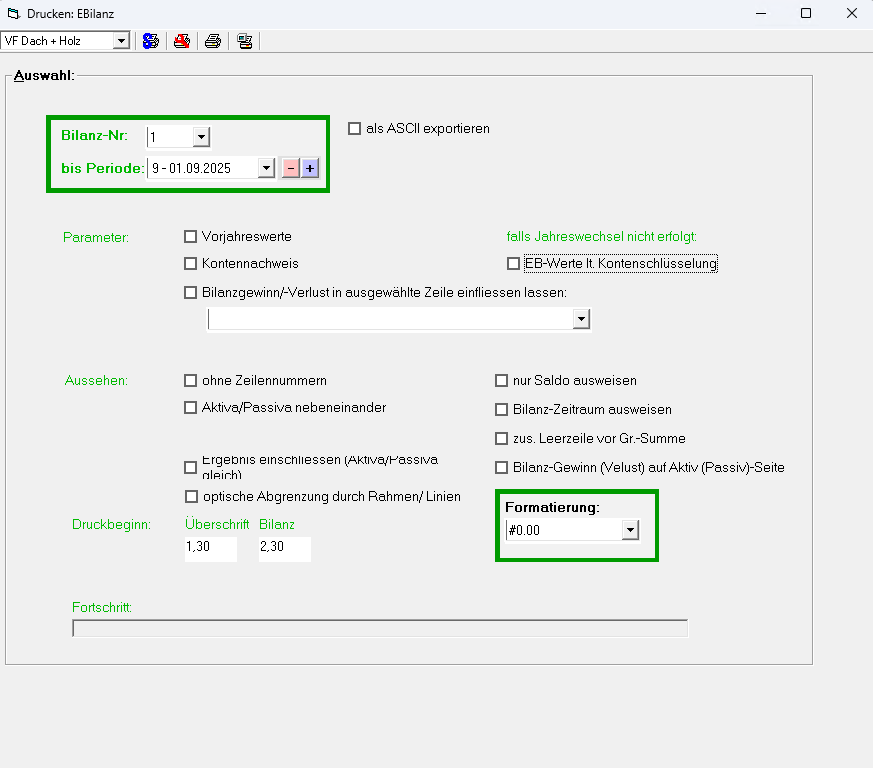Open the Bilanzgewinn/-Verlust row selection dropdown
This screenshot has width=873, height=768.
(x=581, y=319)
